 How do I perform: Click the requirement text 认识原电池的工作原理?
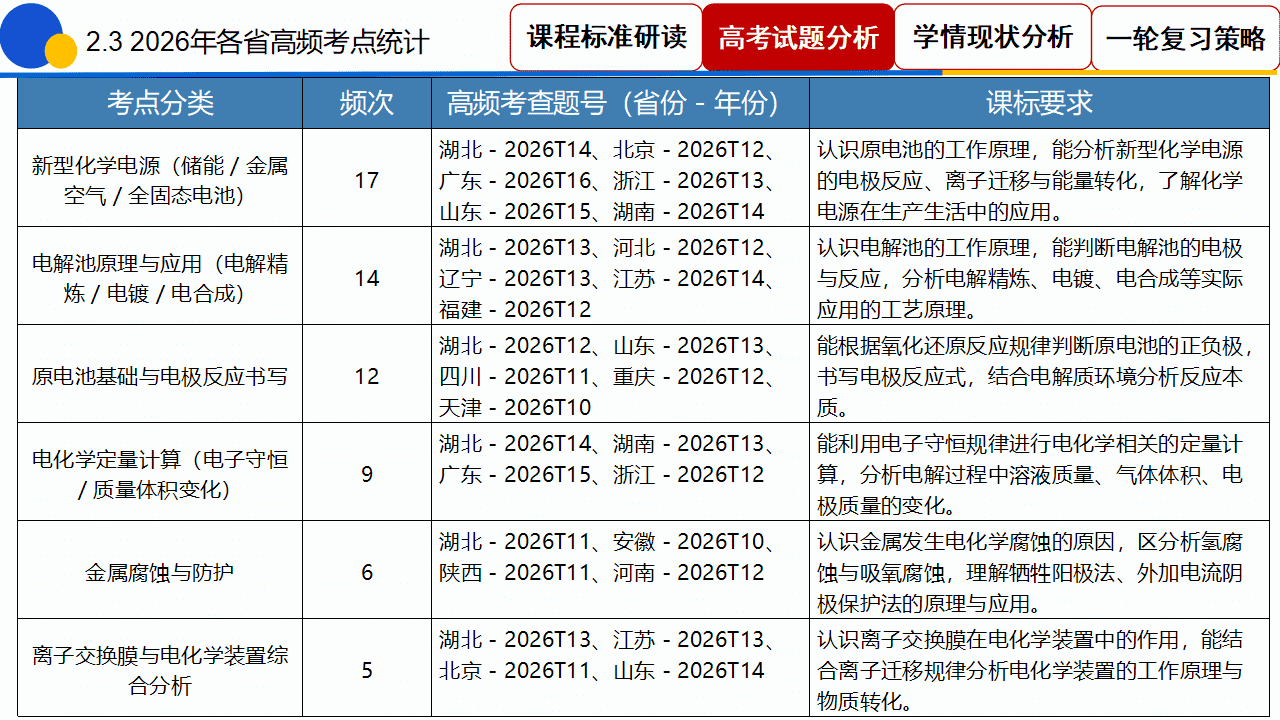pyautogui.click(x=1039, y=180)
